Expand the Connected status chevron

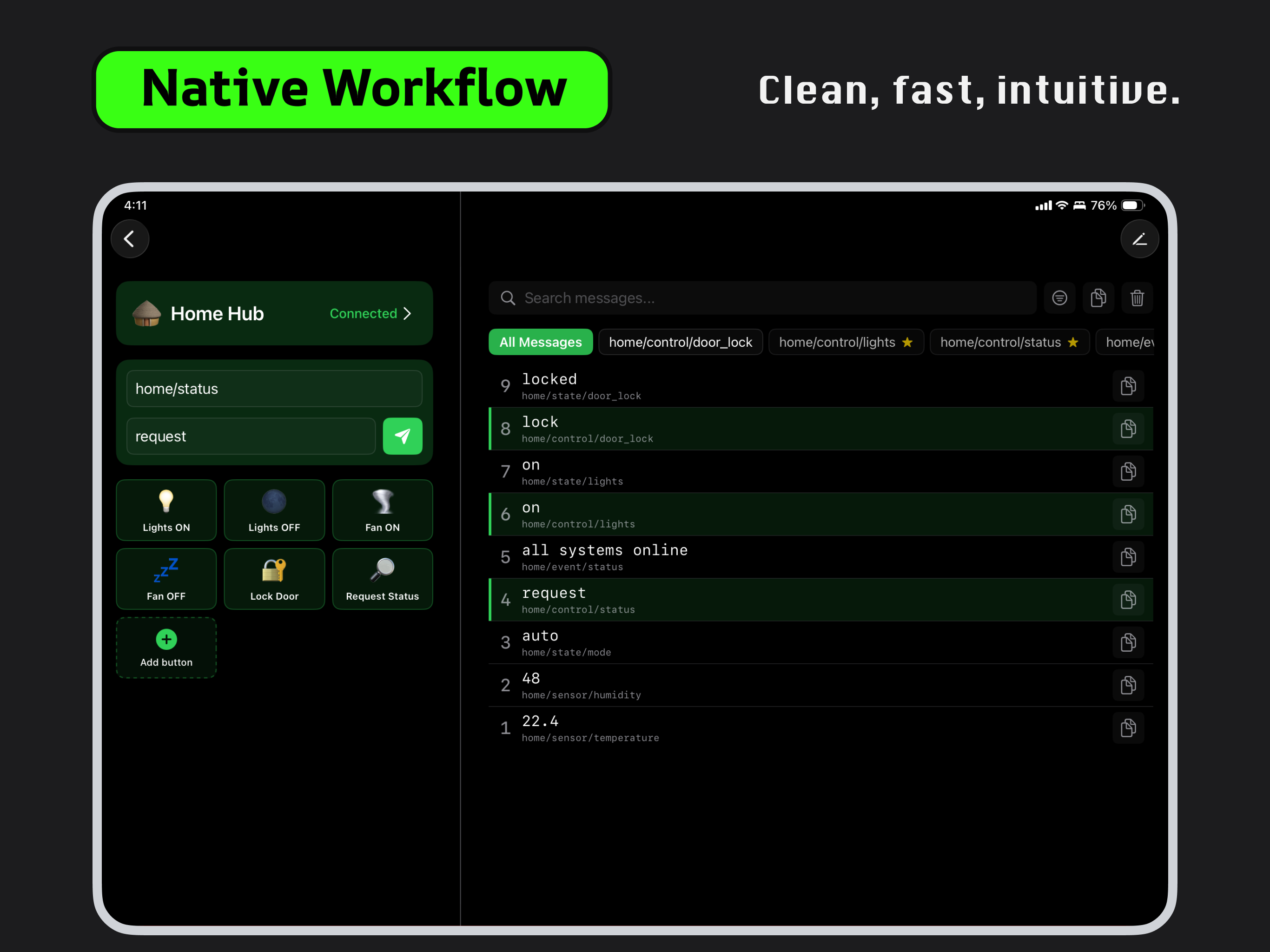pyautogui.click(x=407, y=313)
